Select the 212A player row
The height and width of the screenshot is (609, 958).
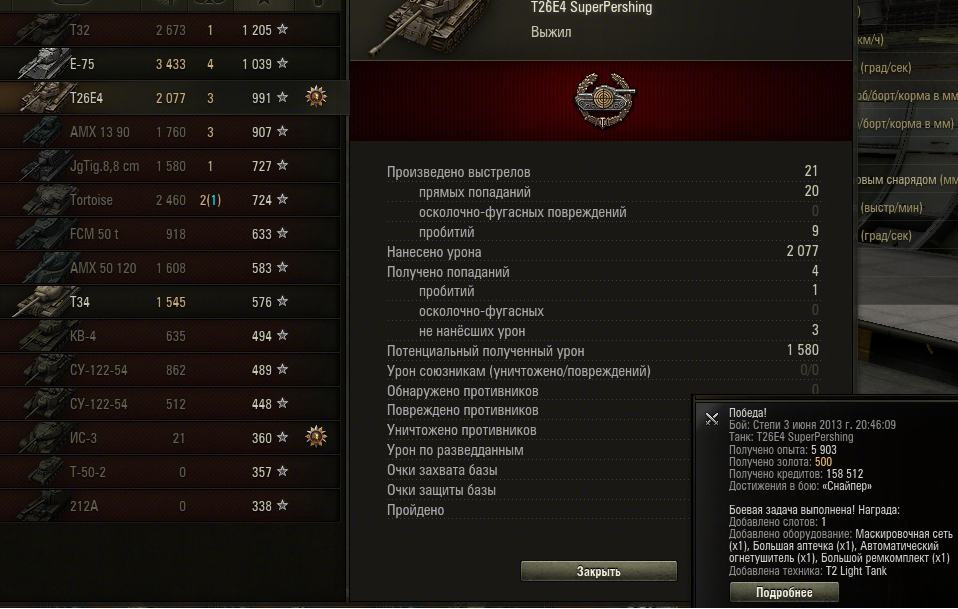click(x=170, y=506)
